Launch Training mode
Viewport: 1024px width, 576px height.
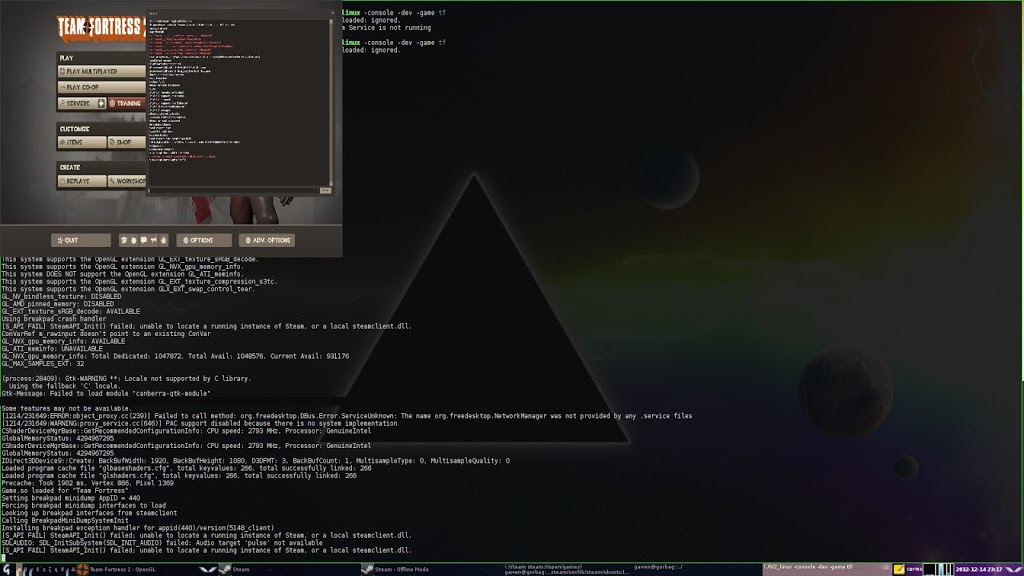[127, 103]
